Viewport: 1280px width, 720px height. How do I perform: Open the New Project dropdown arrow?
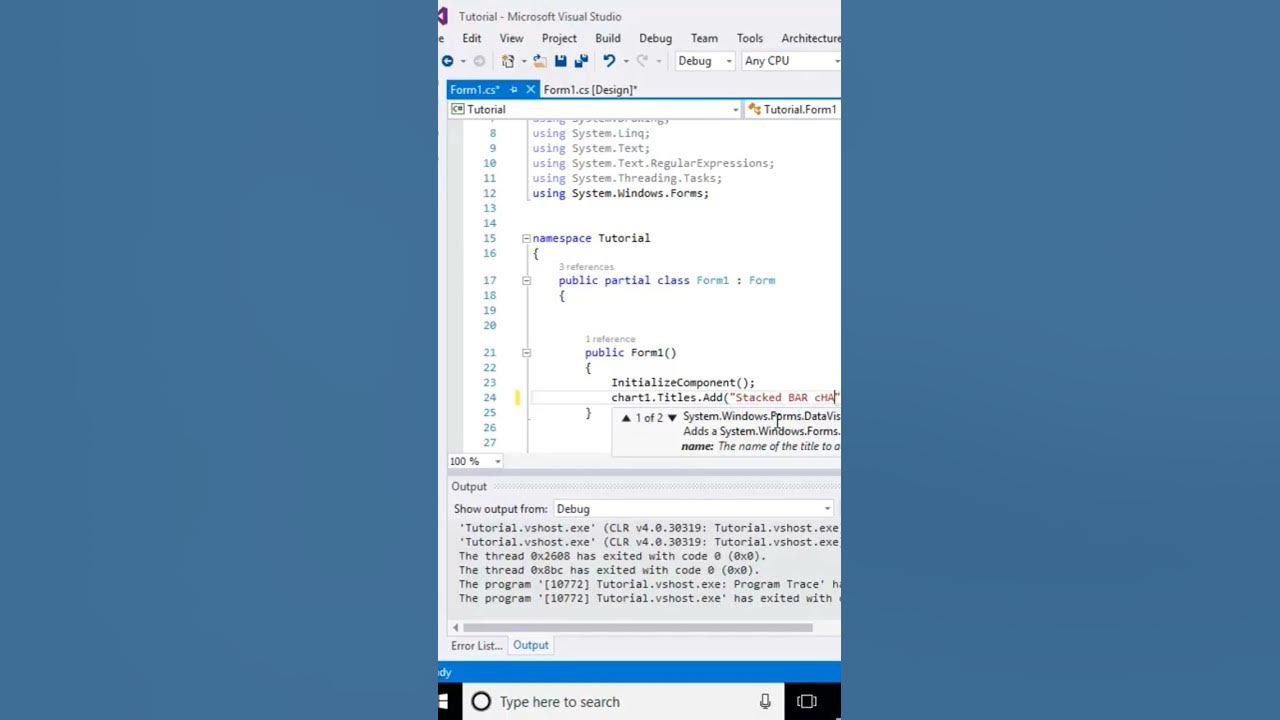click(522, 61)
